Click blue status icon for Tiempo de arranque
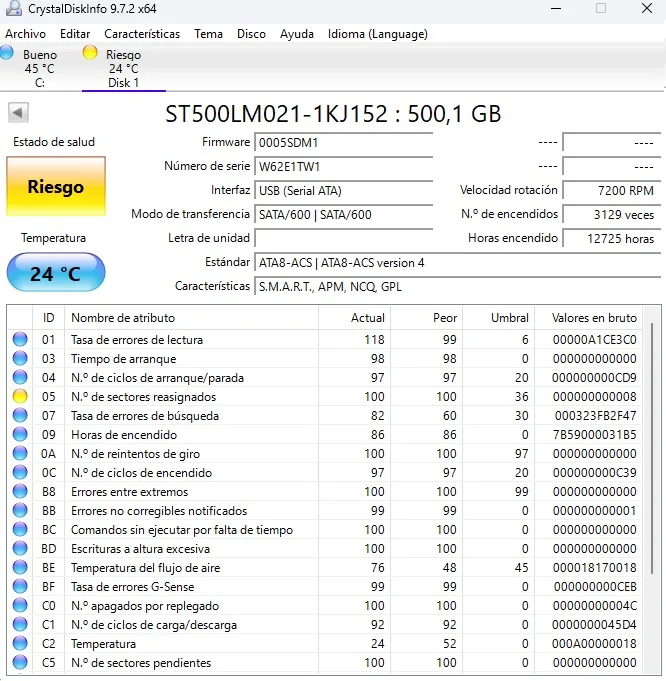This screenshot has height=681, width=666. click(20, 358)
